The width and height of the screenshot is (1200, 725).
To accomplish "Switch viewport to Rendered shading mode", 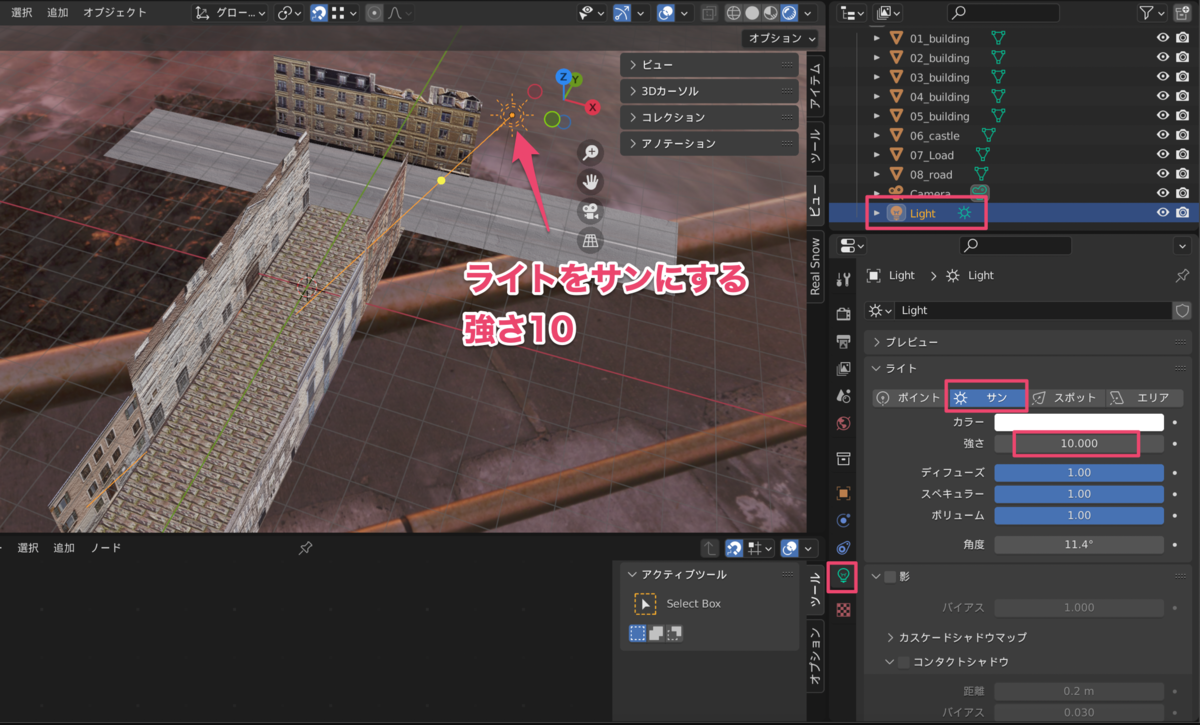I will [789, 12].
